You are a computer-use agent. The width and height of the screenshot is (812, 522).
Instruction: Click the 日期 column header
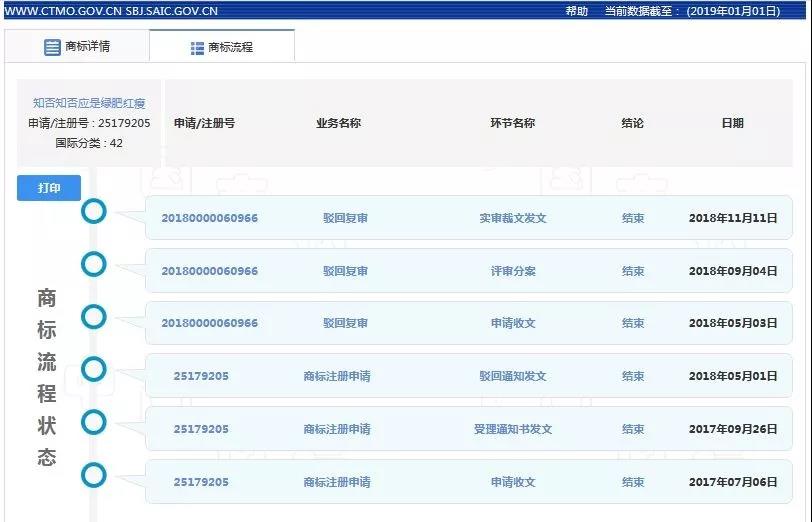point(732,124)
